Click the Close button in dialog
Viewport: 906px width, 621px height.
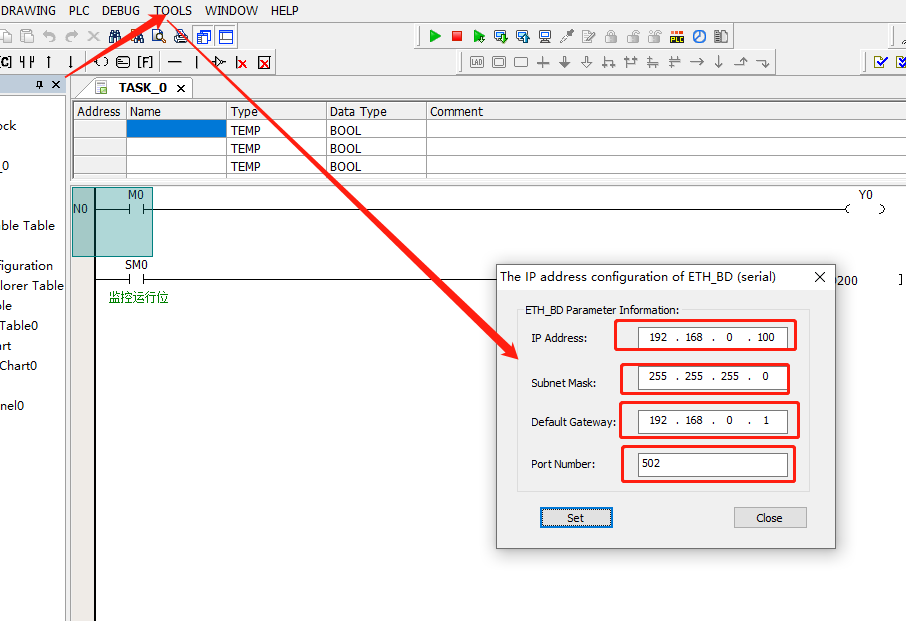point(769,517)
